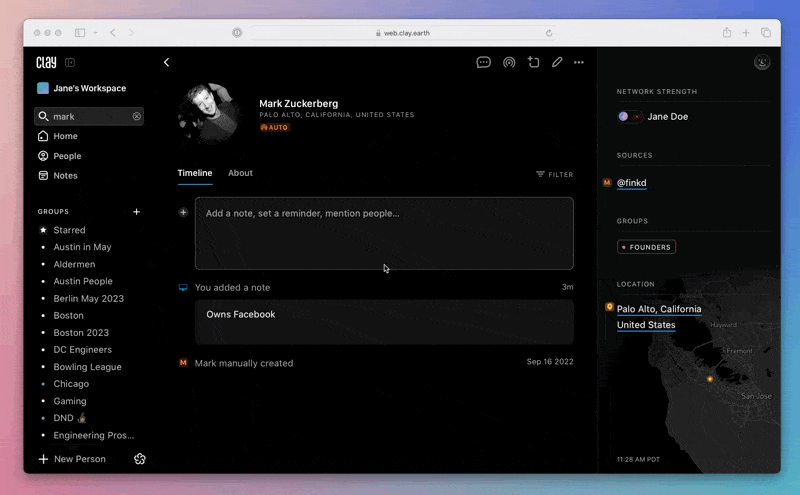Viewport: 800px width, 495px height.
Task: Edit contact with the pencil icon
Action: (557, 62)
